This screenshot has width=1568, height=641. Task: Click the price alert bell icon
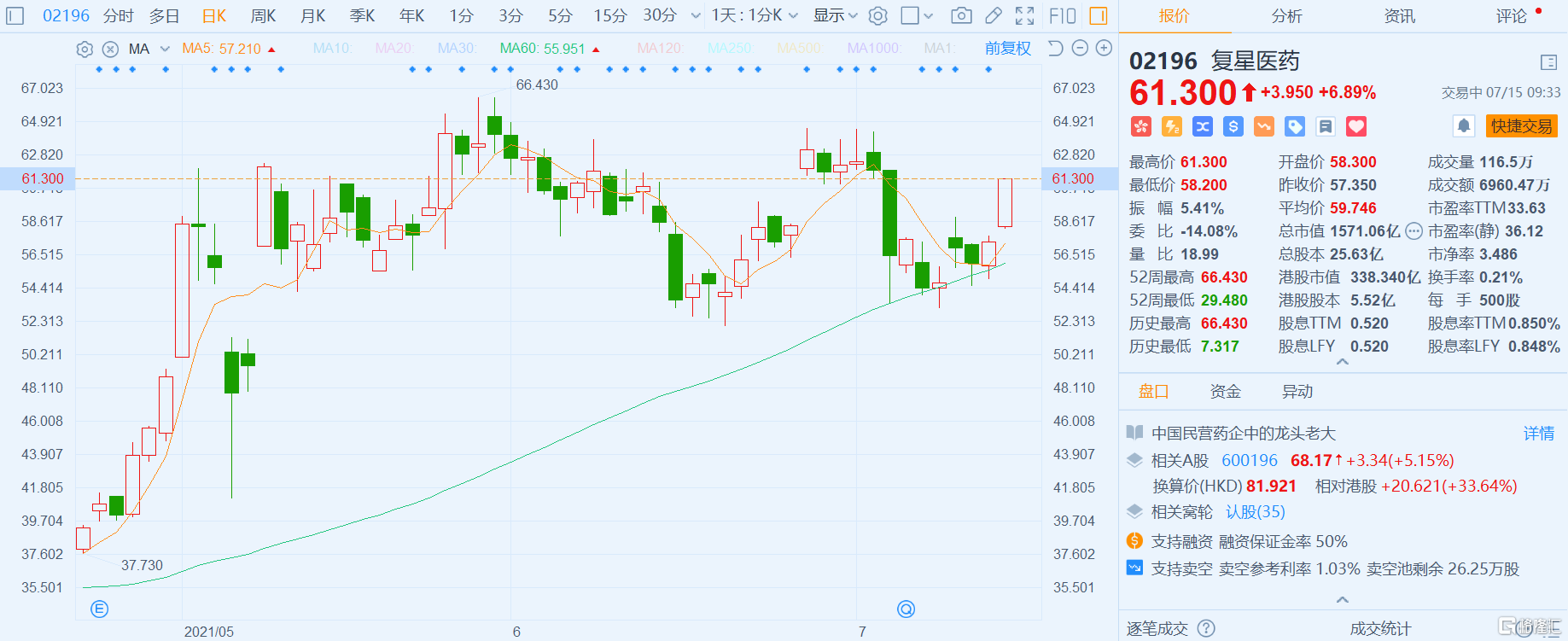pos(1464,126)
